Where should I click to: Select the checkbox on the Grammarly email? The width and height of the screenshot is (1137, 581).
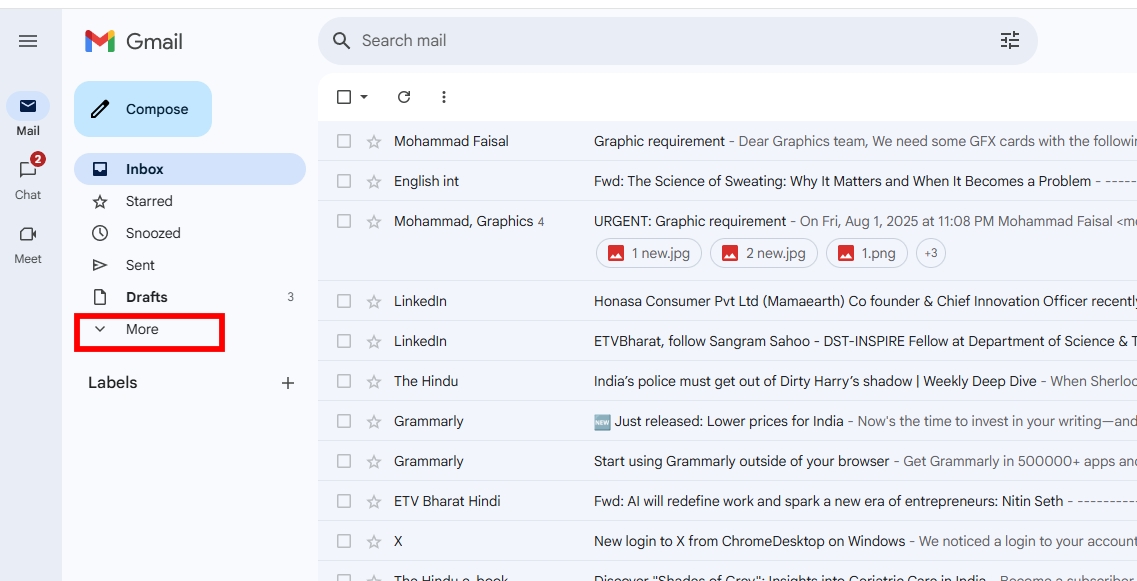tap(344, 421)
